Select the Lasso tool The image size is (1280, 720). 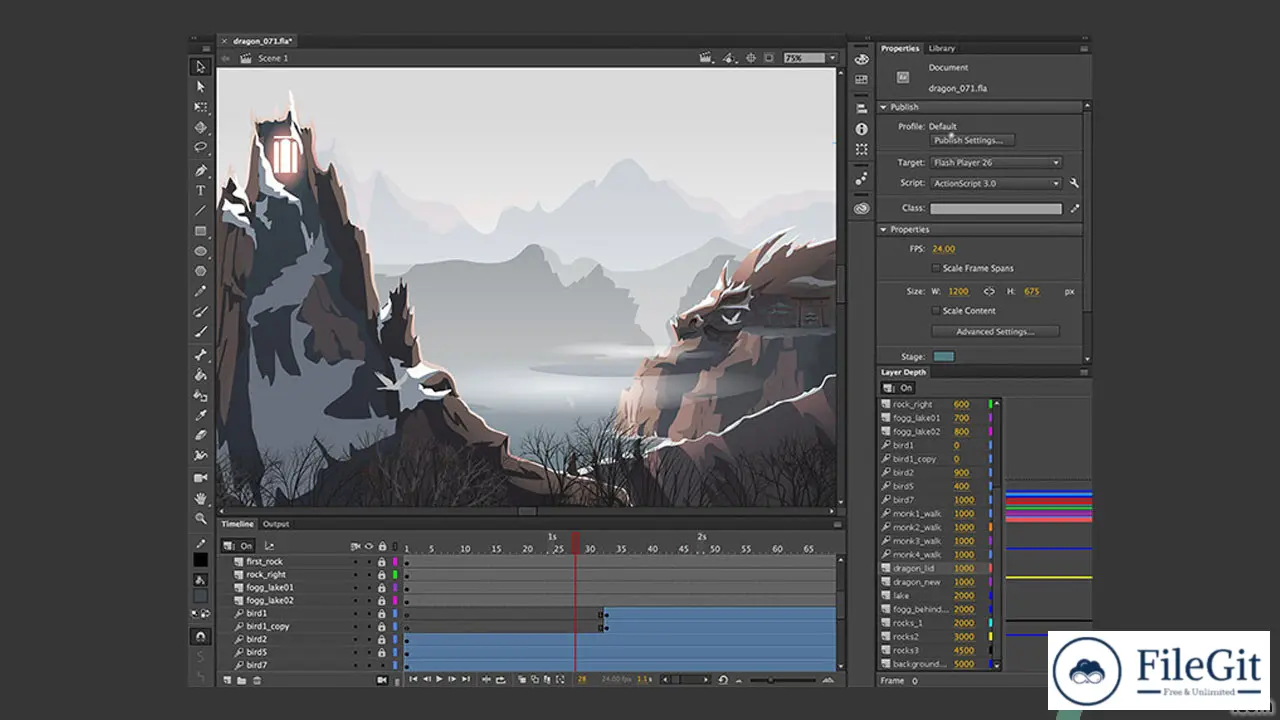click(x=200, y=147)
